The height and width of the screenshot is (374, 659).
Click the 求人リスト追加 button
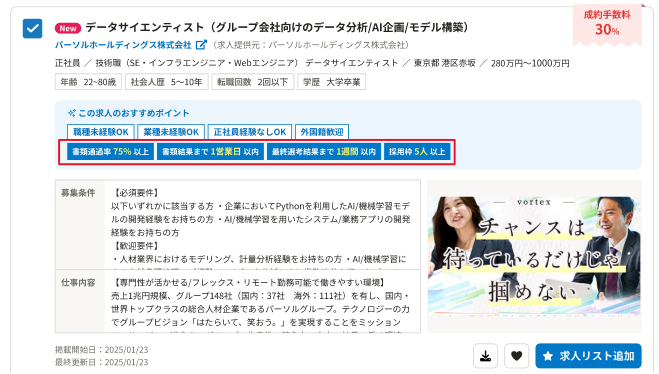point(588,356)
